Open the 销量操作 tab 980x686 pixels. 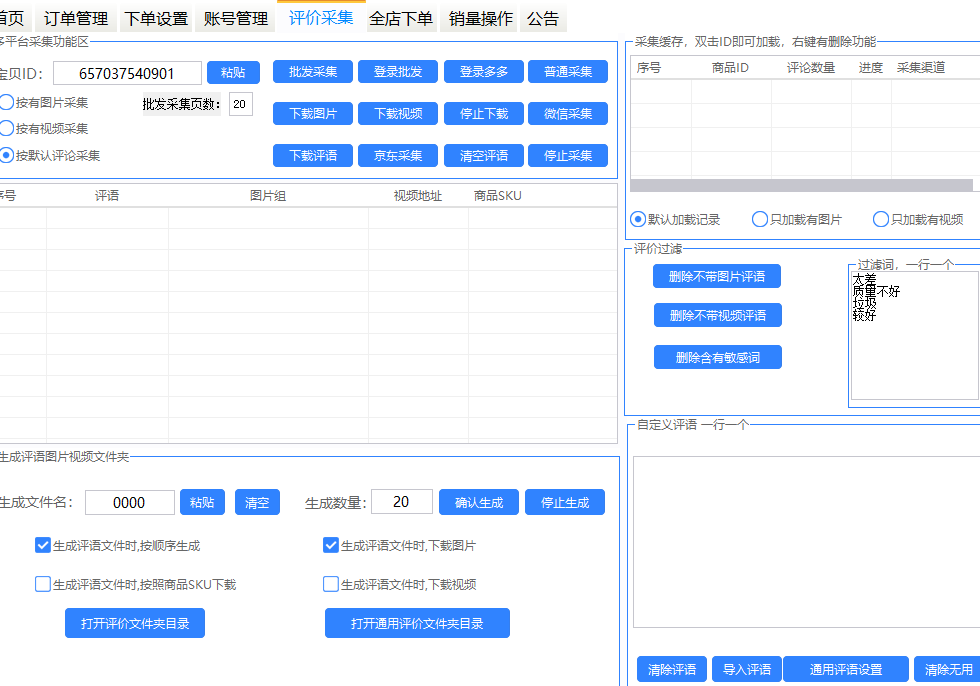pos(477,17)
